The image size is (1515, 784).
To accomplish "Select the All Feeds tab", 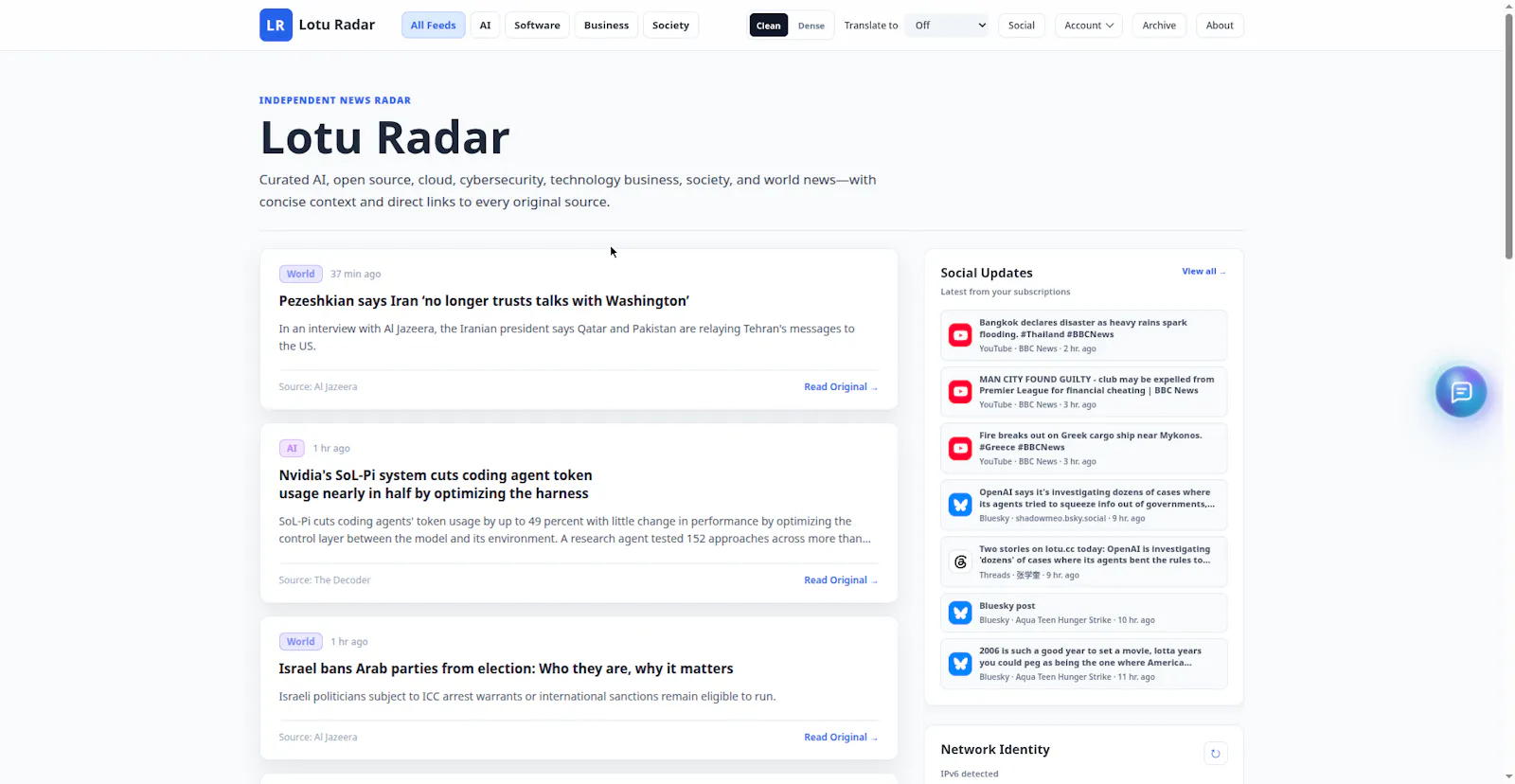I will pyautogui.click(x=433, y=26).
